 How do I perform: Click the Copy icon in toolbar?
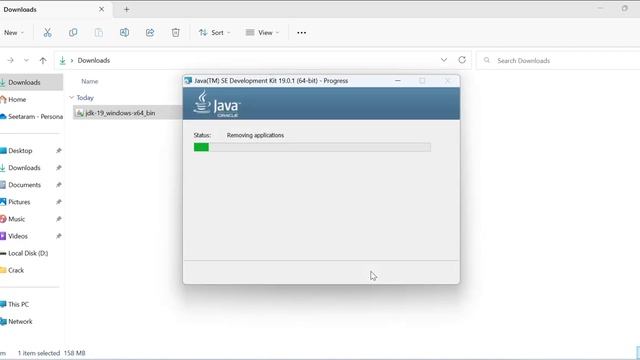click(73, 33)
